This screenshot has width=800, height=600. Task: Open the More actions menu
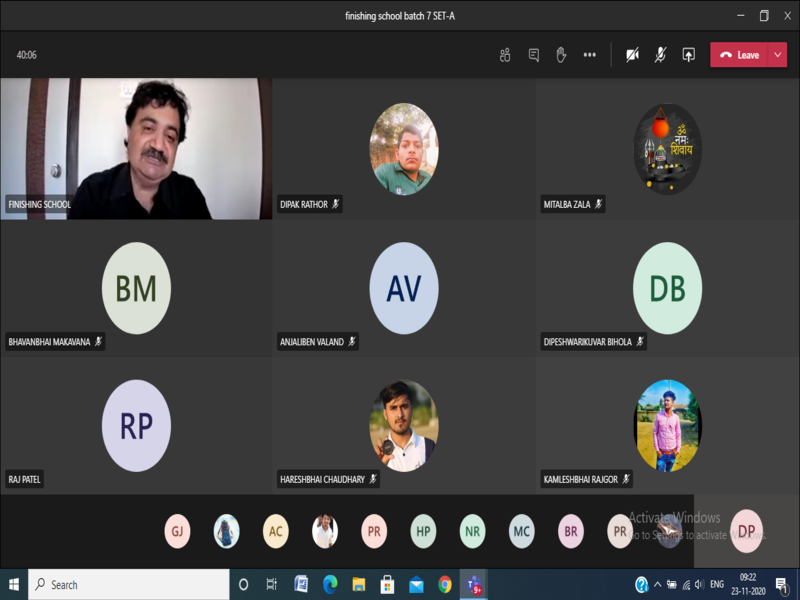pyautogui.click(x=590, y=55)
